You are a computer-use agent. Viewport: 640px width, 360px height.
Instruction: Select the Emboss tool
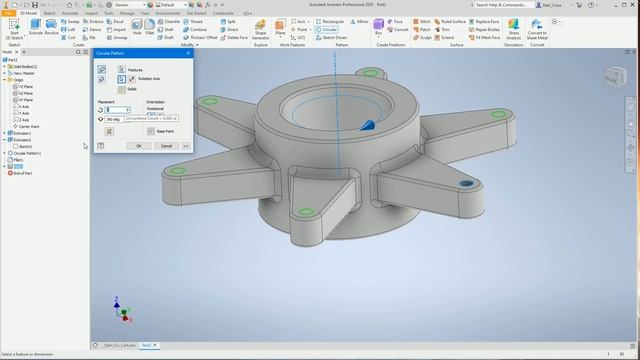[93, 22]
